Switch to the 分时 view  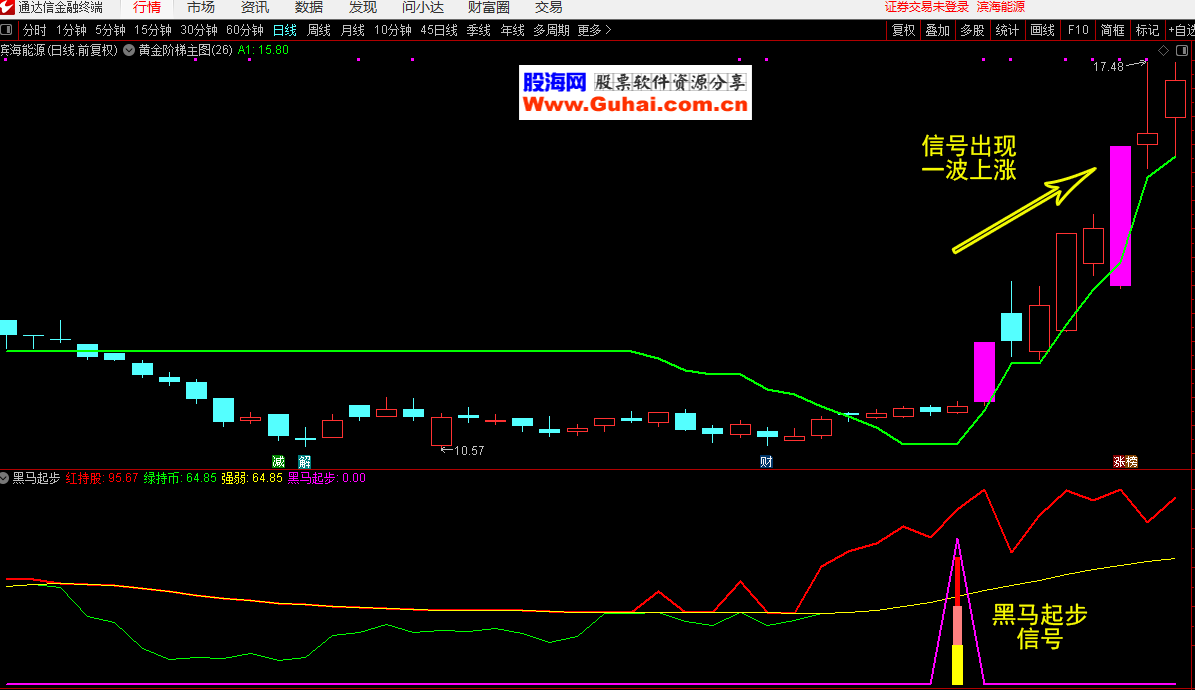34,31
